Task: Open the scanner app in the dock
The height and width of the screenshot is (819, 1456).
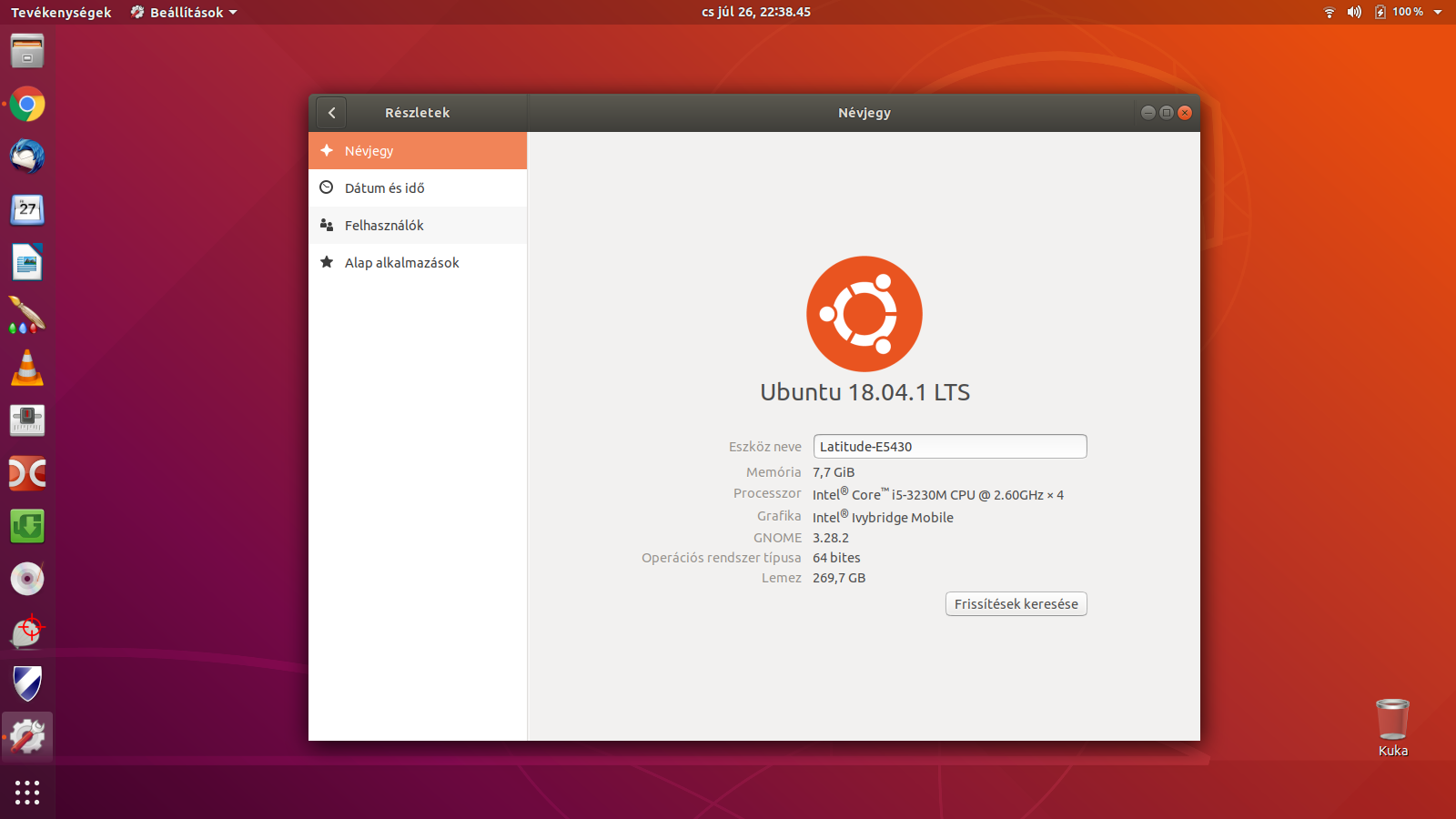Action: click(x=27, y=420)
